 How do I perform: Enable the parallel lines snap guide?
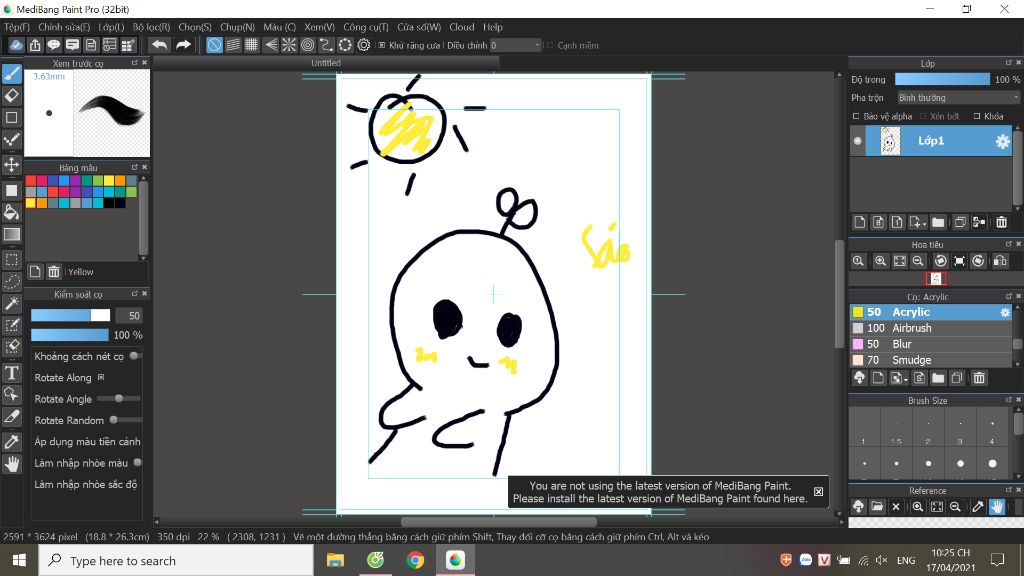point(233,45)
